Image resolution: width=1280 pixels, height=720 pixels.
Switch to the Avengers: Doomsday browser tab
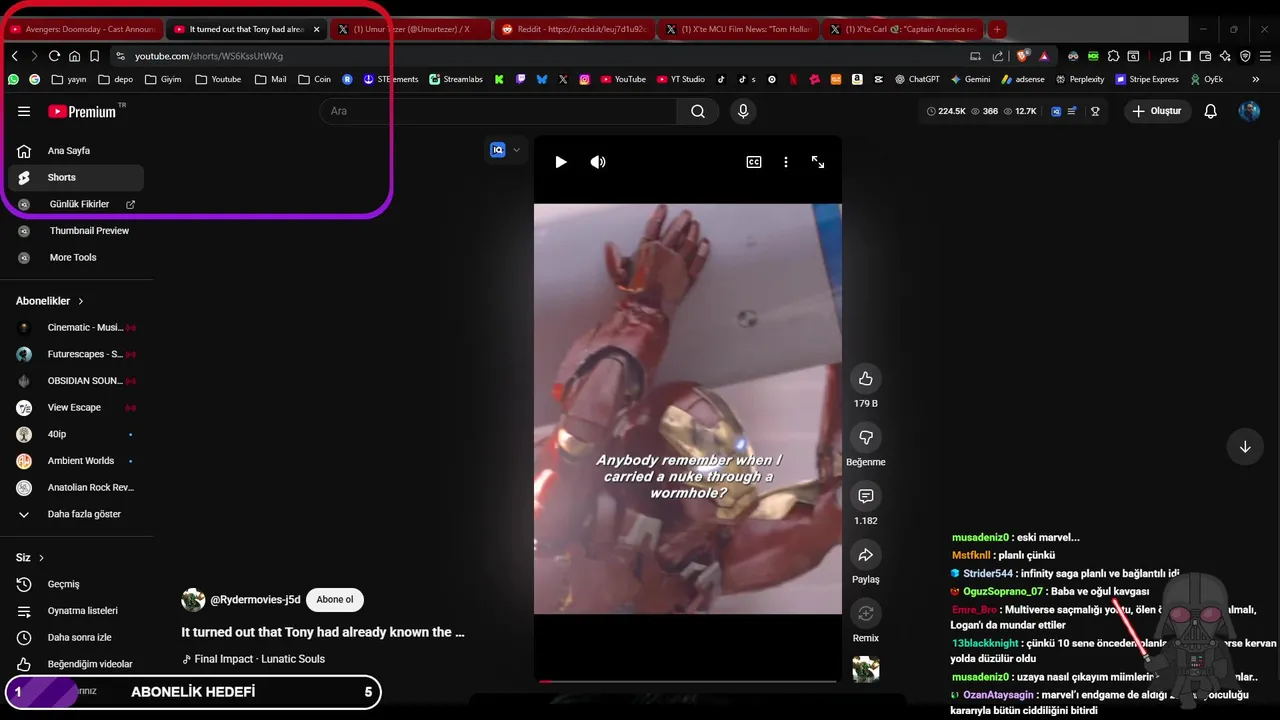point(82,29)
